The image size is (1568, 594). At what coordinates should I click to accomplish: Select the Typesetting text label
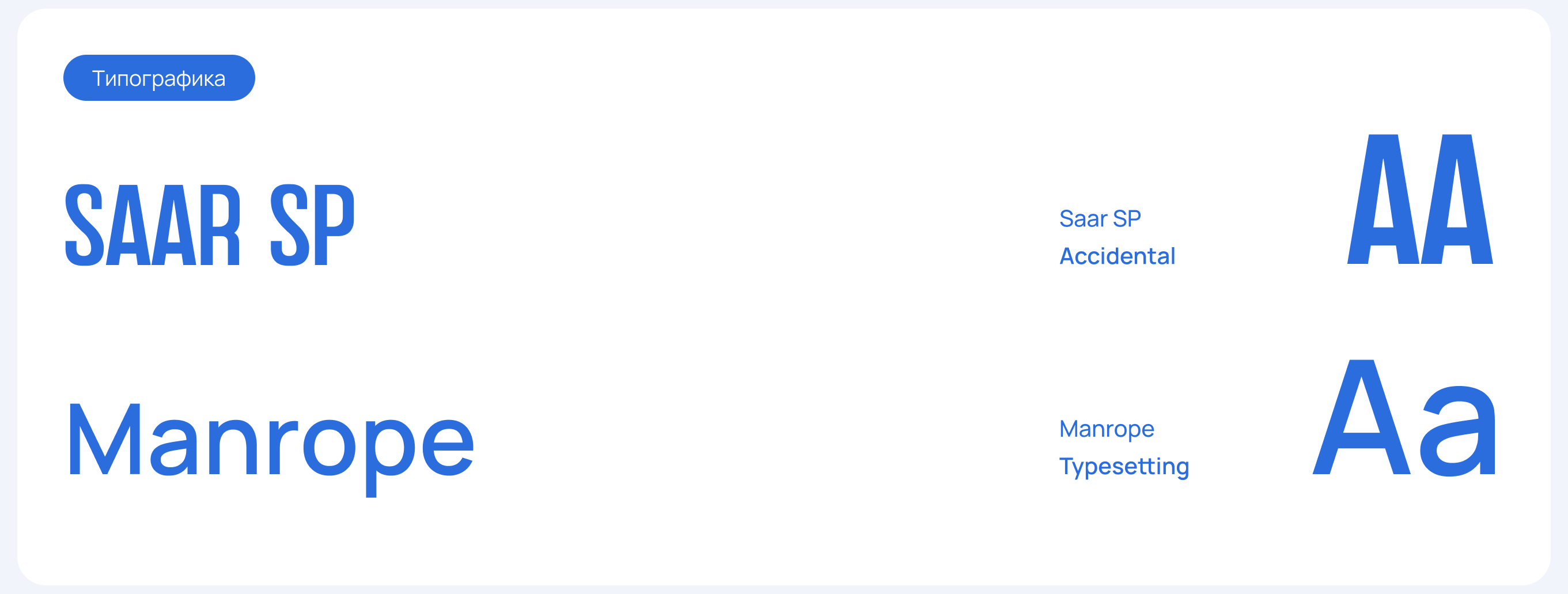[1124, 466]
